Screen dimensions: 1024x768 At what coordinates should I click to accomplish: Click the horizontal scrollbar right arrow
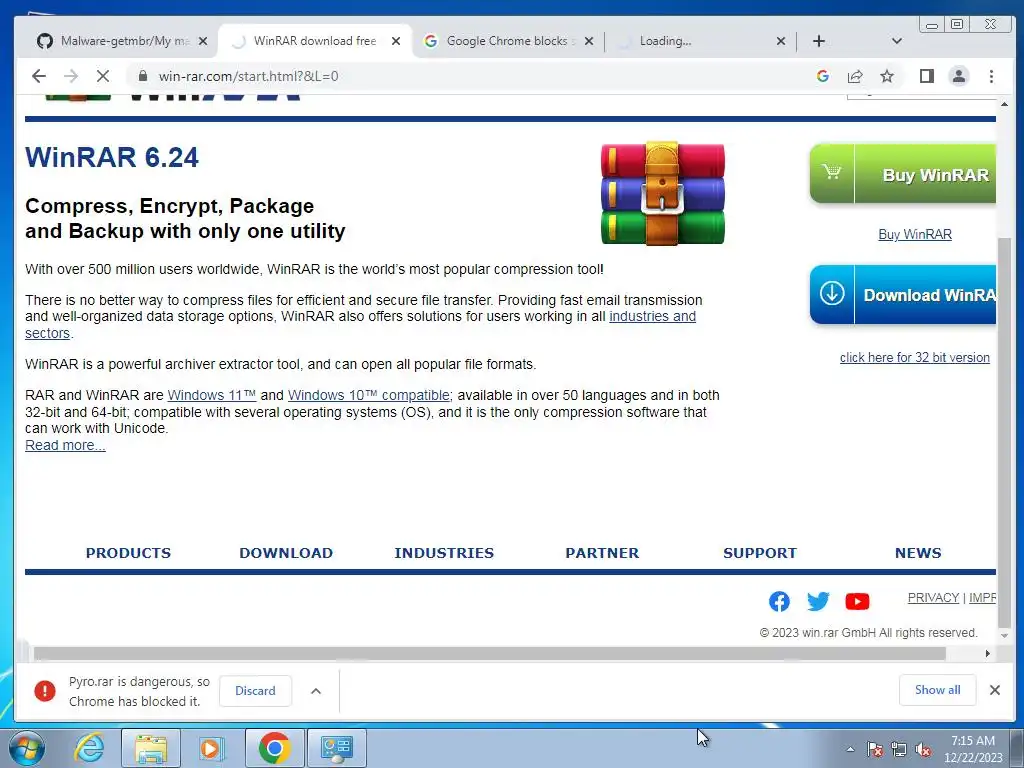point(987,654)
